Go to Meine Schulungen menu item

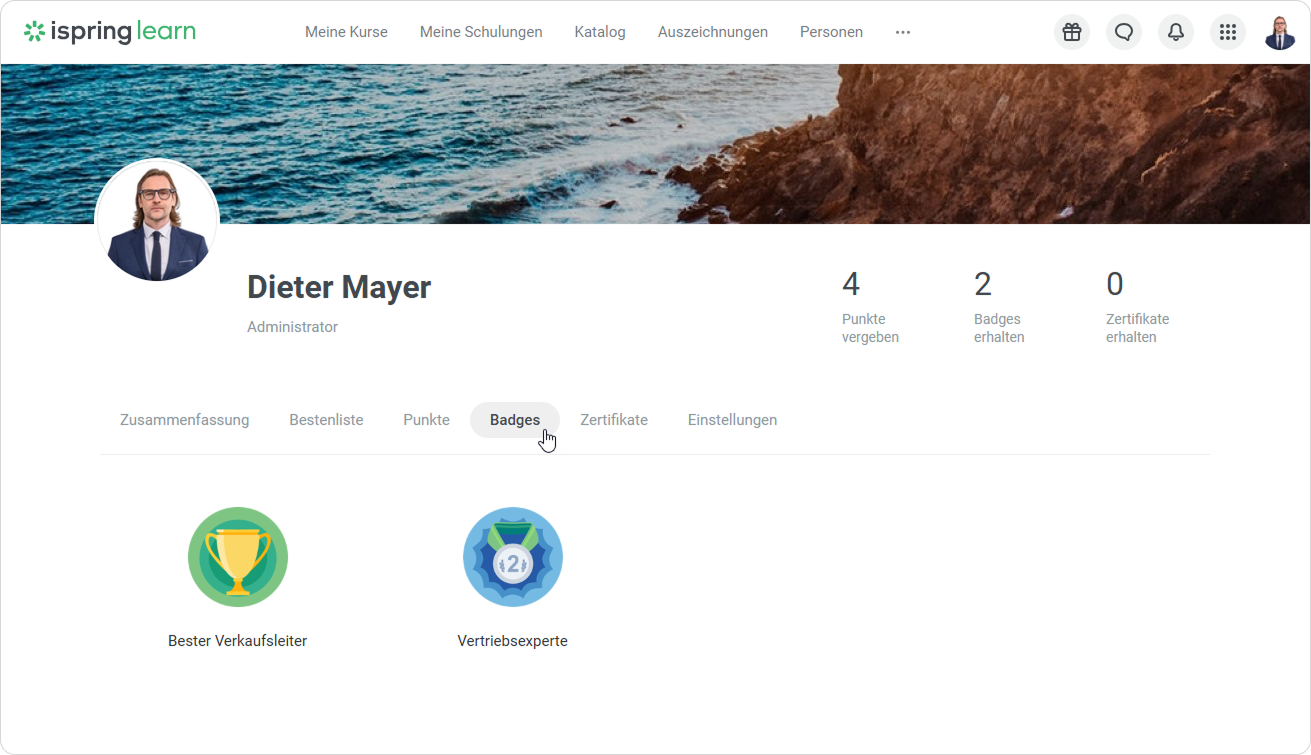tap(481, 32)
